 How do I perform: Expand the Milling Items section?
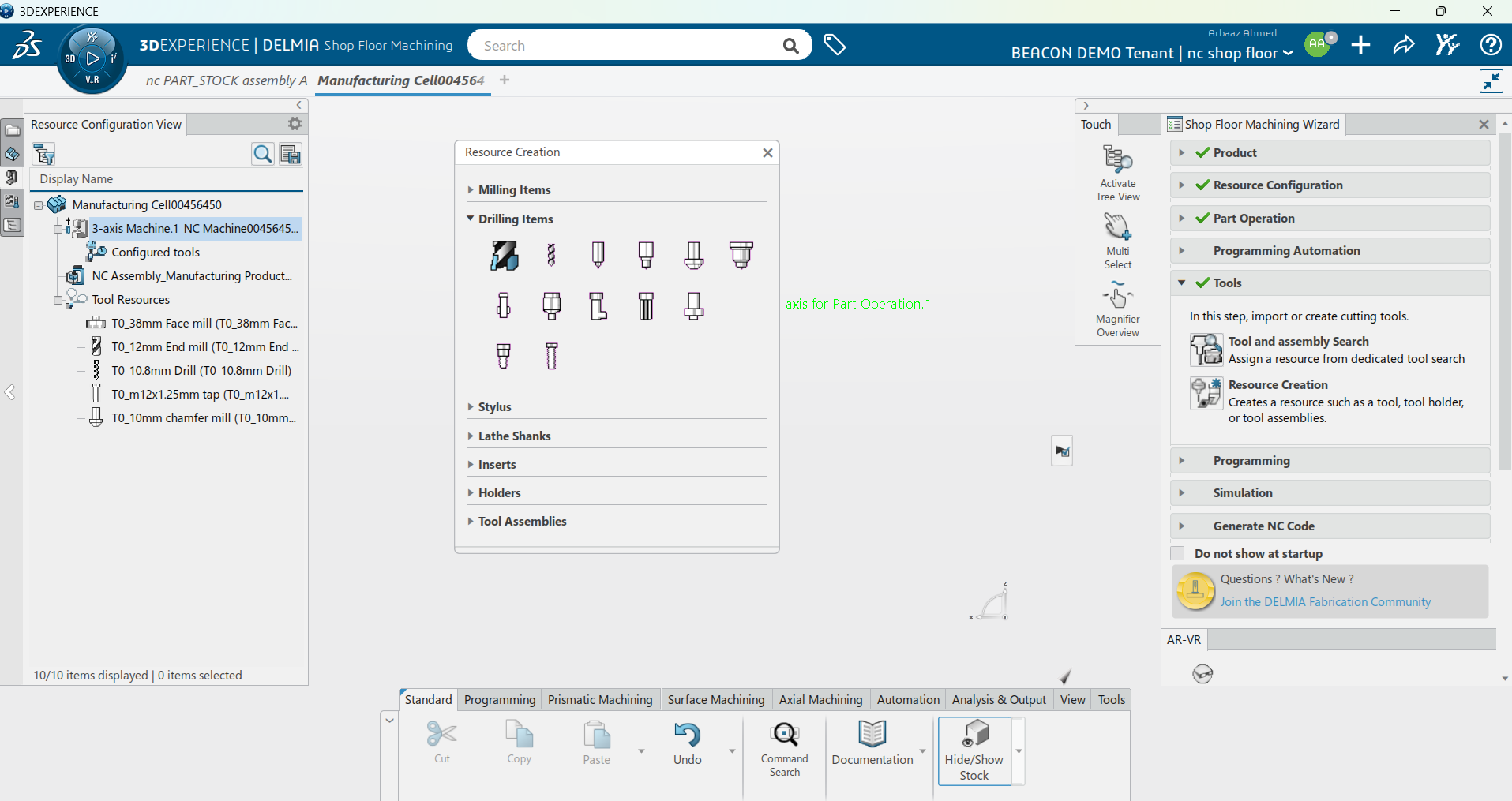(x=471, y=189)
